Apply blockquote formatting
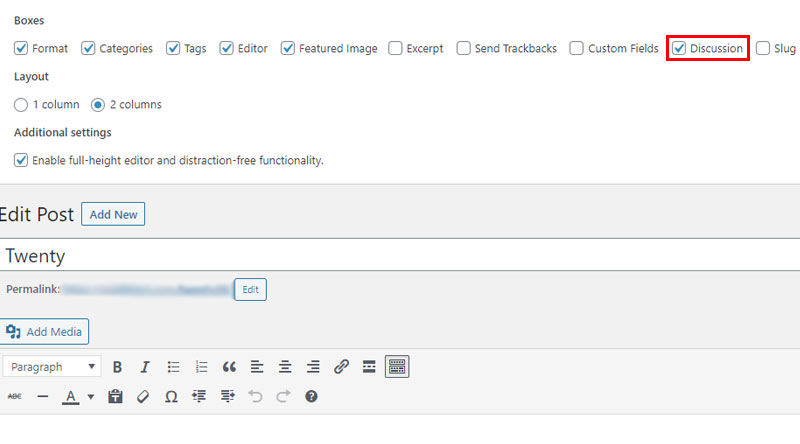Viewport: 800px width, 444px height. pyautogui.click(x=229, y=367)
